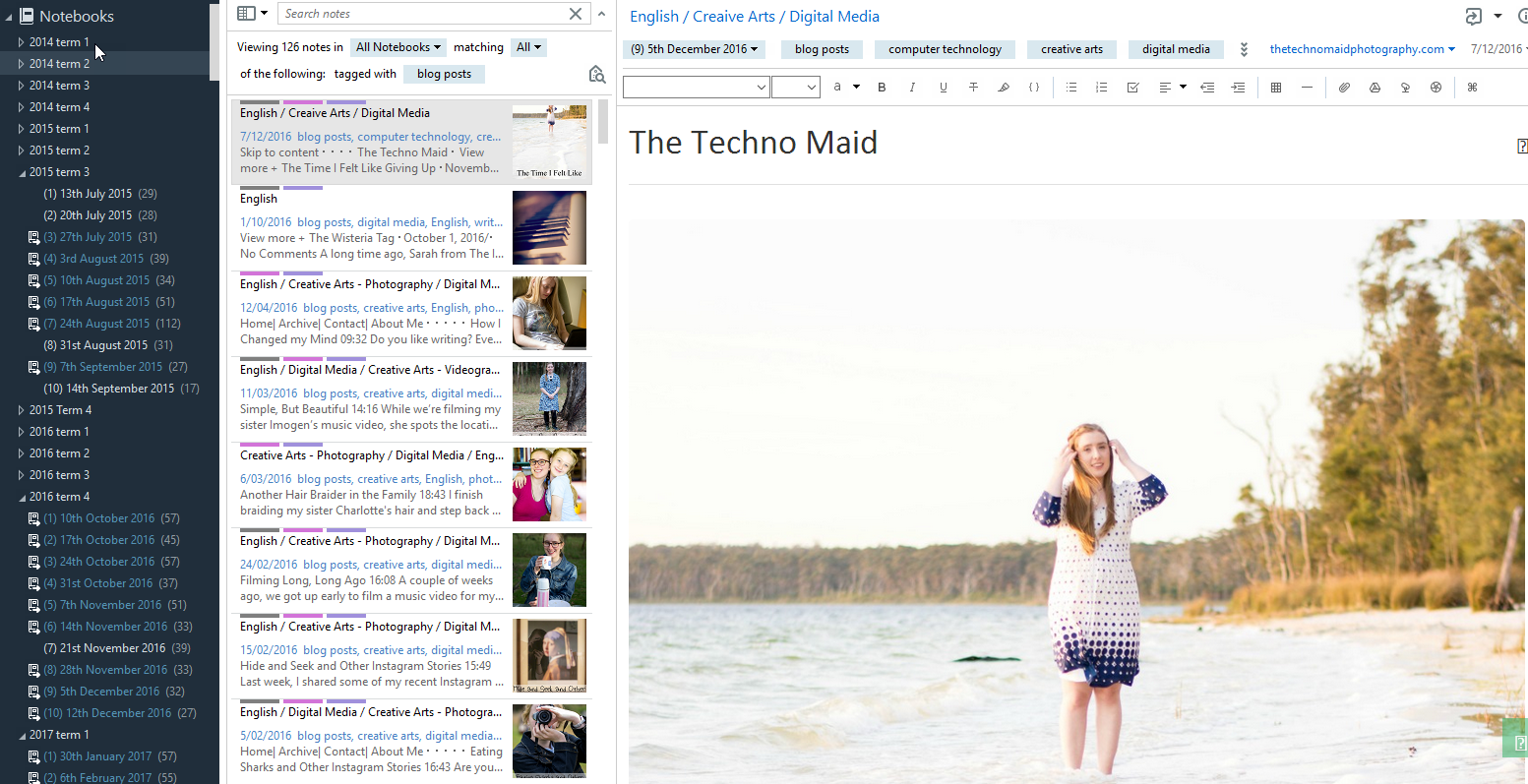Save the current search icon

(x=596, y=74)
